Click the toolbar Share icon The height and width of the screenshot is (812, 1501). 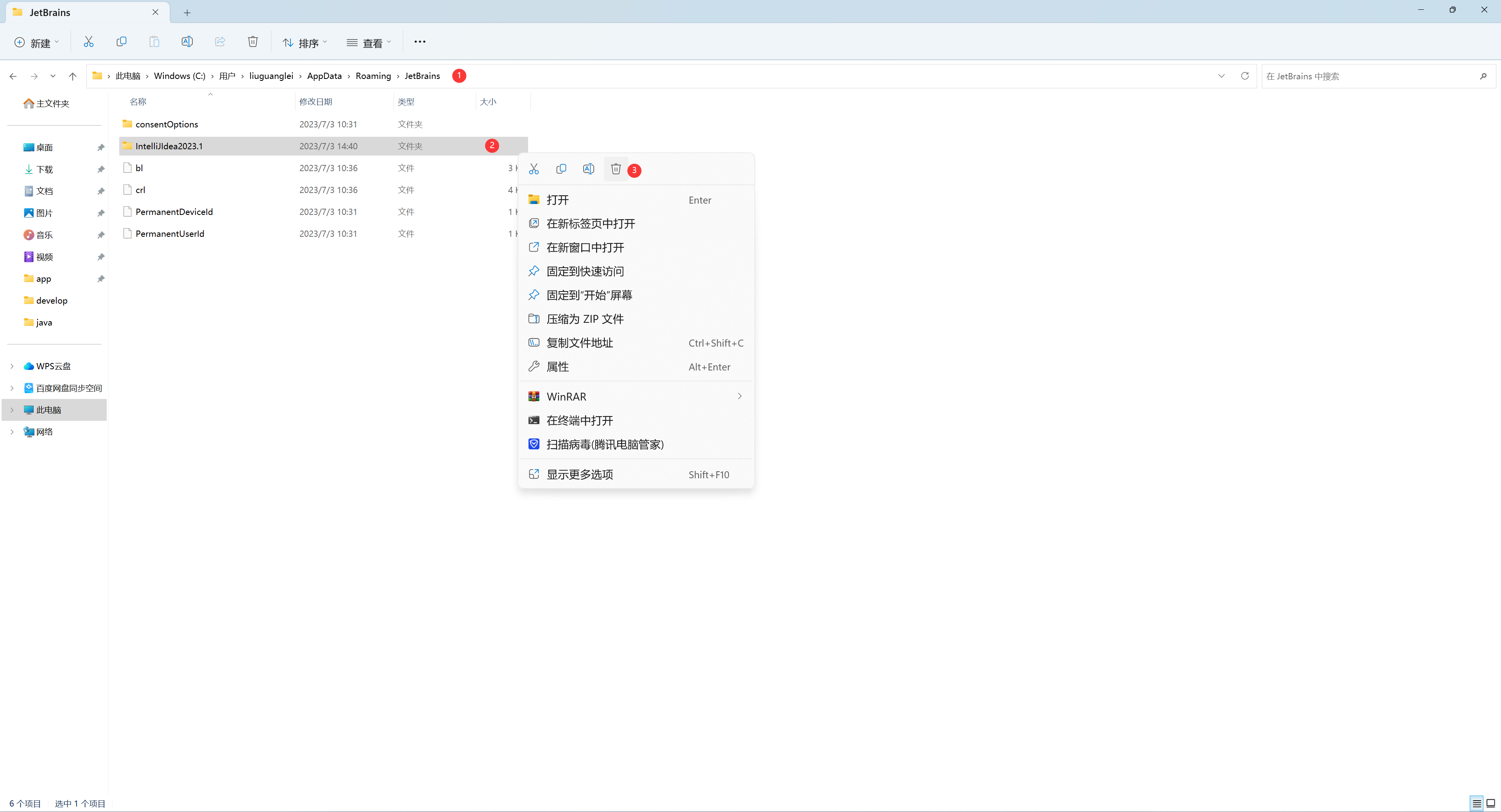[220, 42]
